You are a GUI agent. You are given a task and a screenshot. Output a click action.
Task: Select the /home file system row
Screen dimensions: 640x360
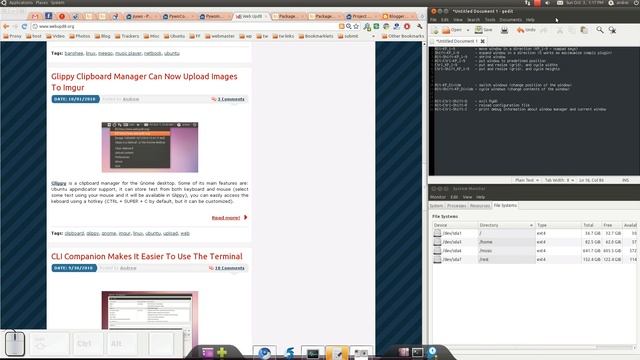[535, 242]
